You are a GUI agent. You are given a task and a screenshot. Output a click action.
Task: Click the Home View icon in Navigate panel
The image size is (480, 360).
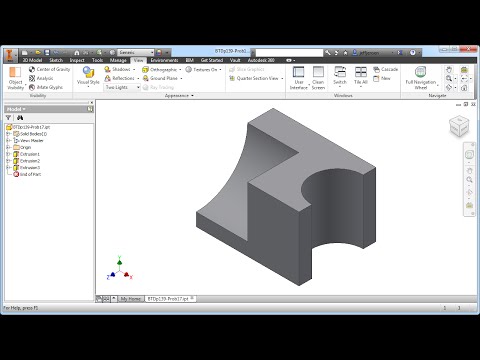point(464,88)
